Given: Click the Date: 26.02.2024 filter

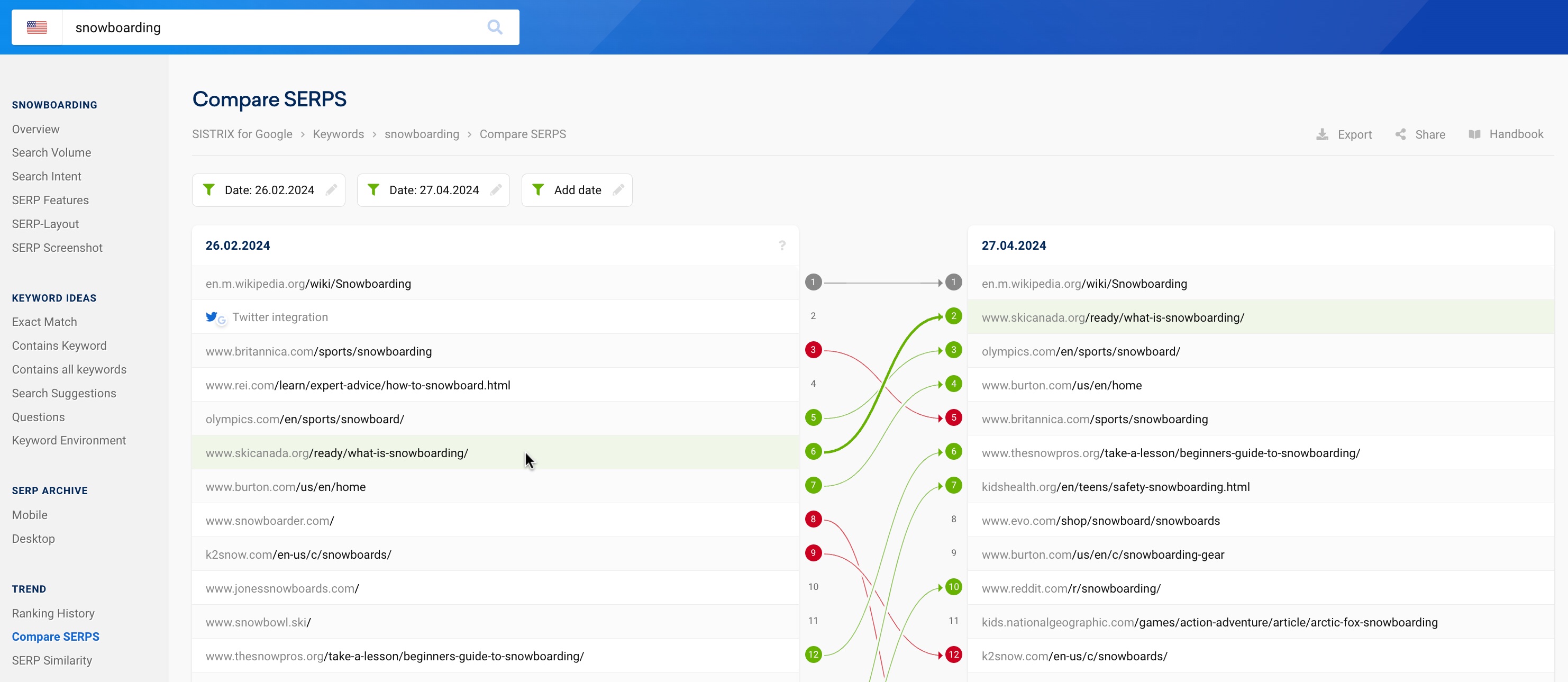Looking at the screenshot, I should pyautogui.click(x=268, y=190).
